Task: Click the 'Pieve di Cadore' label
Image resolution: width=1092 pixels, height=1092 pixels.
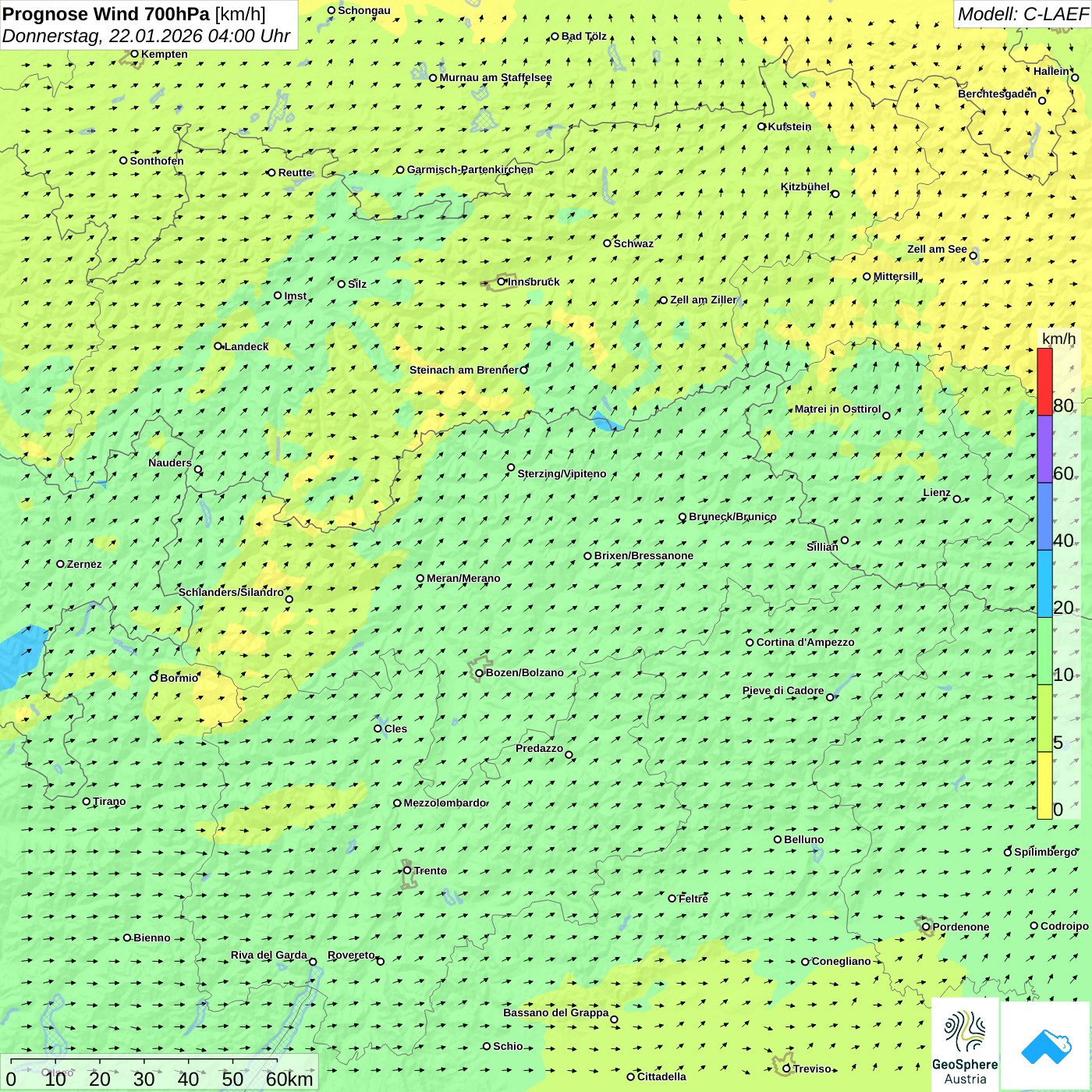Action: click(x=783, y=690)
